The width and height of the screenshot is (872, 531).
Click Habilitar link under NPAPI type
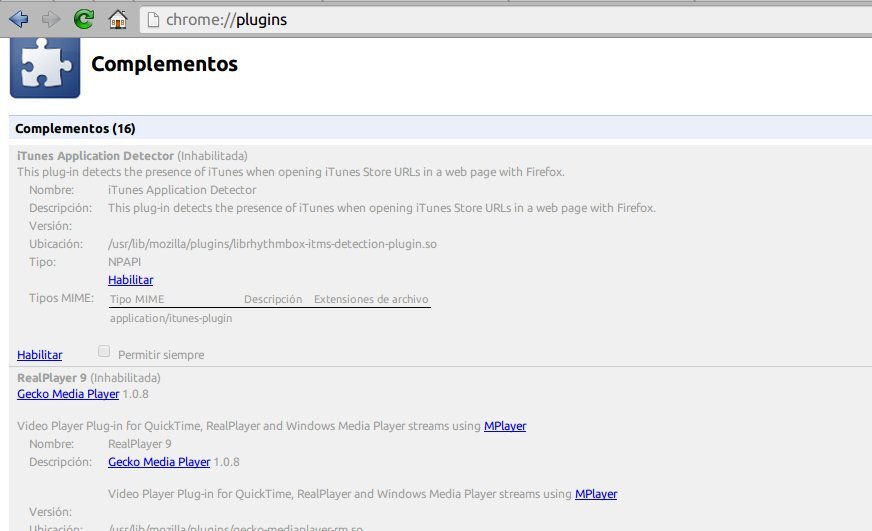(x=131, y=280)
